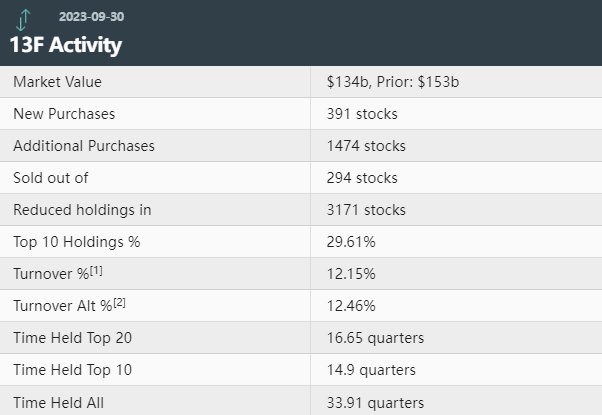Click the Time Held All label
The height and width of the screenshot is (415, 602).
pyautogui.click(x=59, y=402)
